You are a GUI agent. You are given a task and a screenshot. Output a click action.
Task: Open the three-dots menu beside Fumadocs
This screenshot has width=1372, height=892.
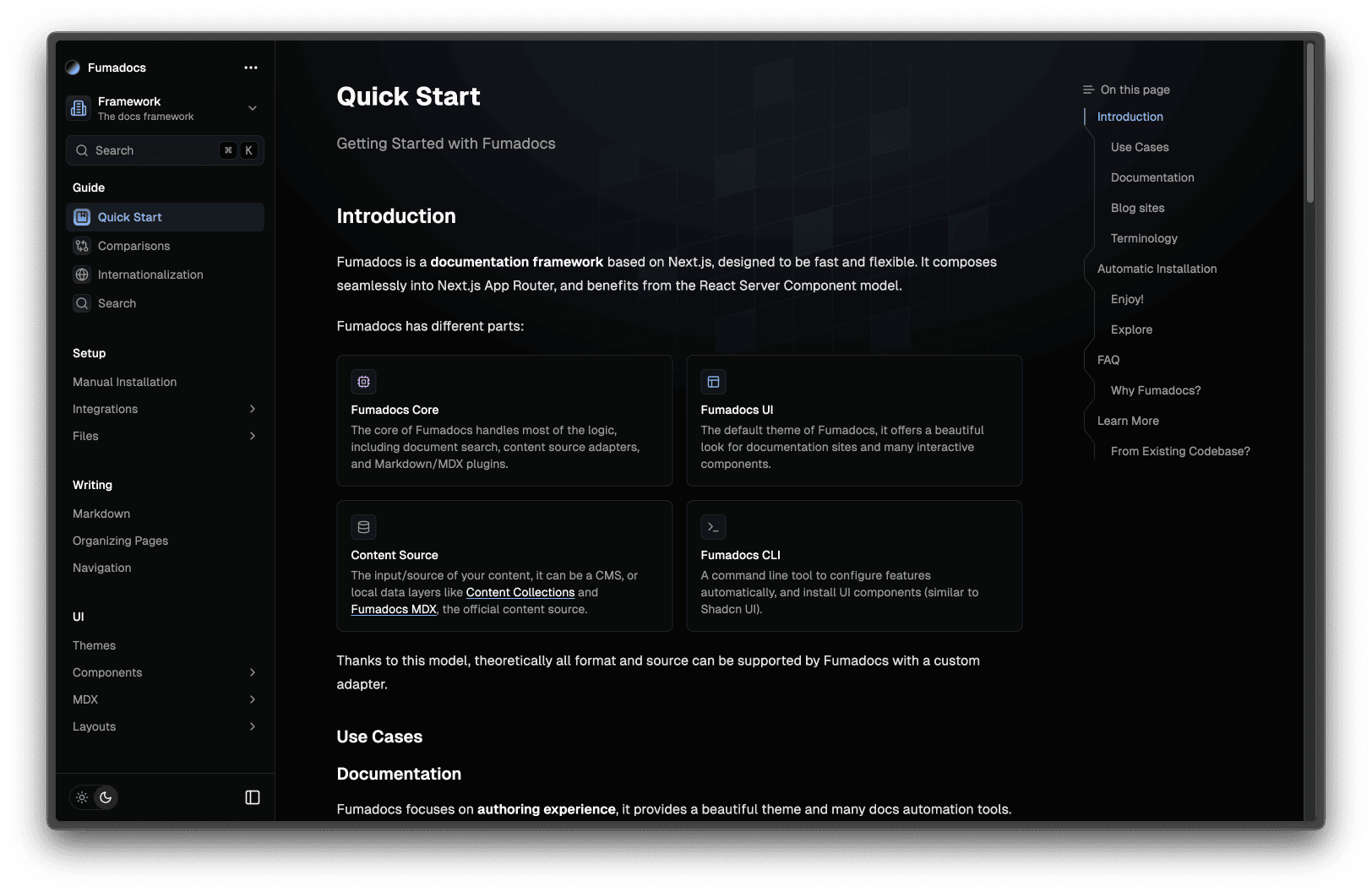pyautogui.click(x=251, y=68)
